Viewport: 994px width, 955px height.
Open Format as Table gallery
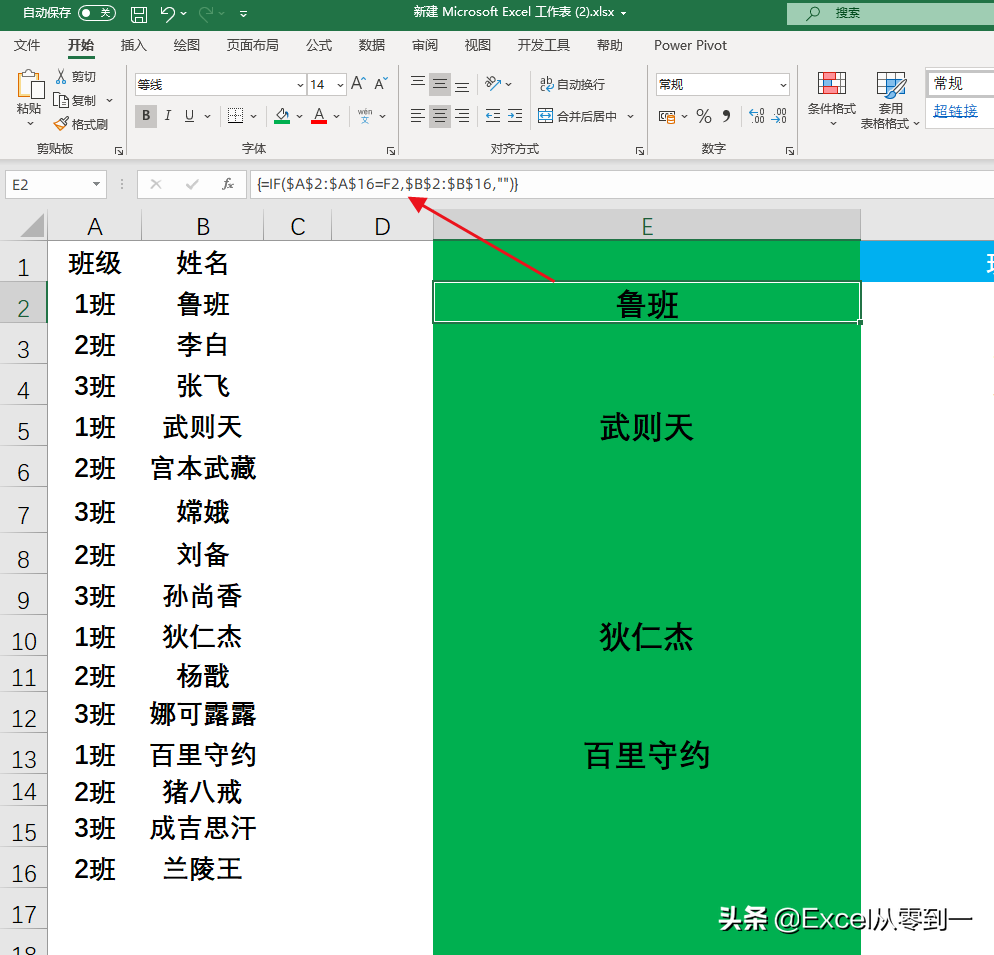point(889,100)
